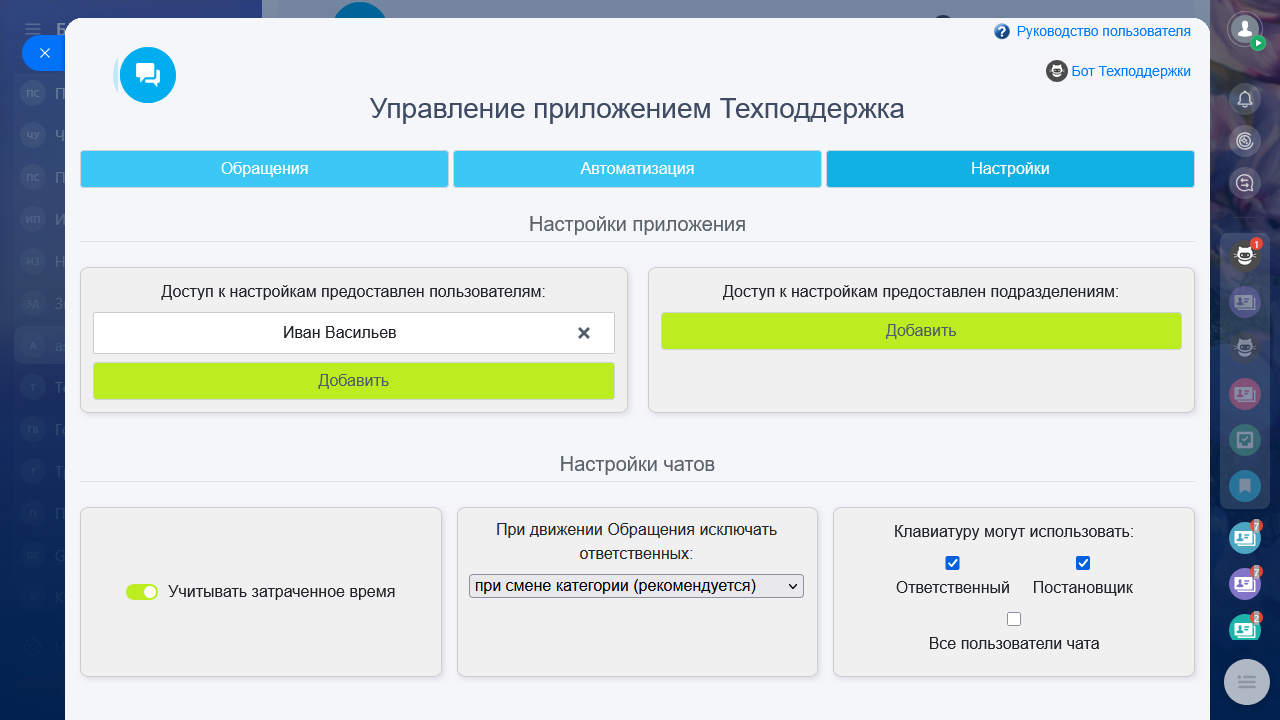Toggle the Учитывать затраченное время switch
This screenshot has height=720, width=1280.
pyautogui.click(x=142, y=592)
